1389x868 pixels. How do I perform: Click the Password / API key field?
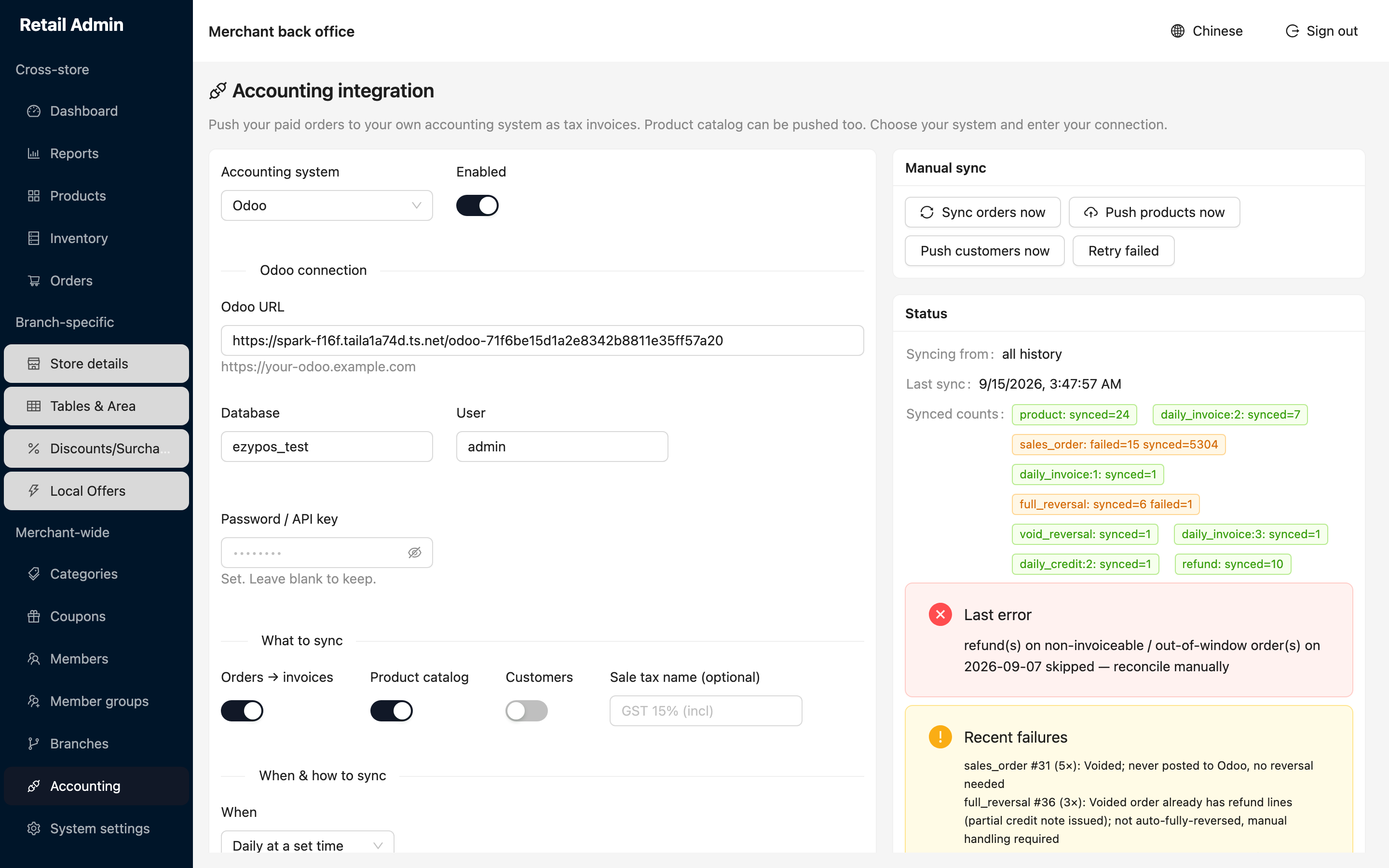point(327,552)
